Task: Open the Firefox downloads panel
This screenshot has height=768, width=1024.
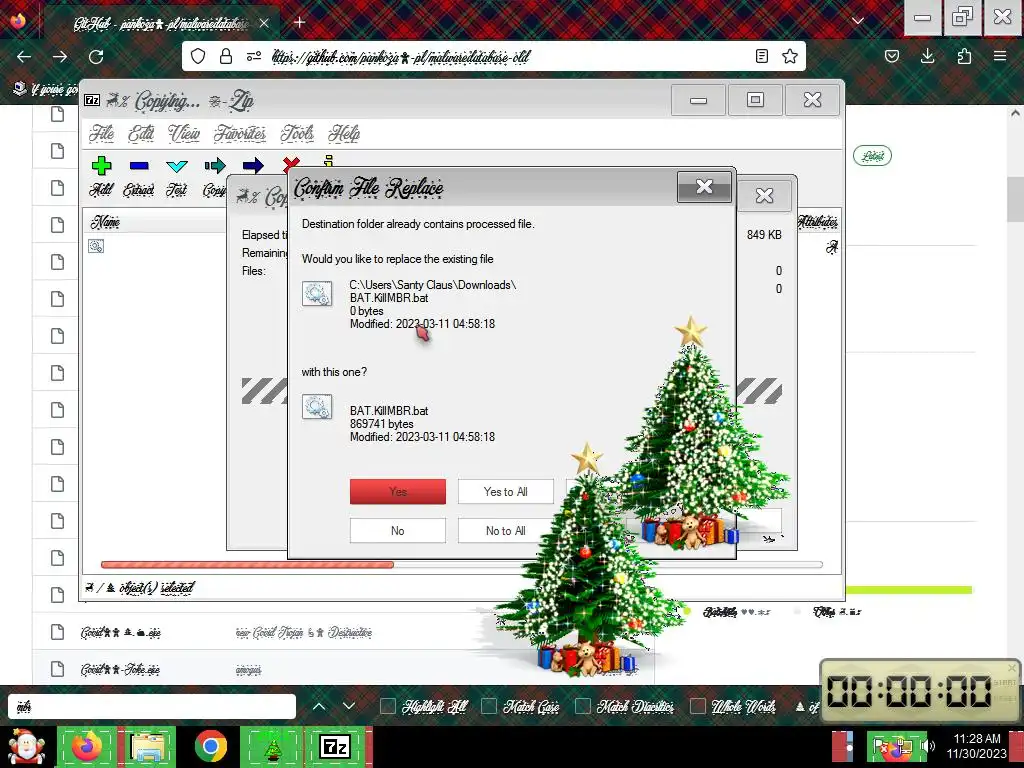Action: 927,56
